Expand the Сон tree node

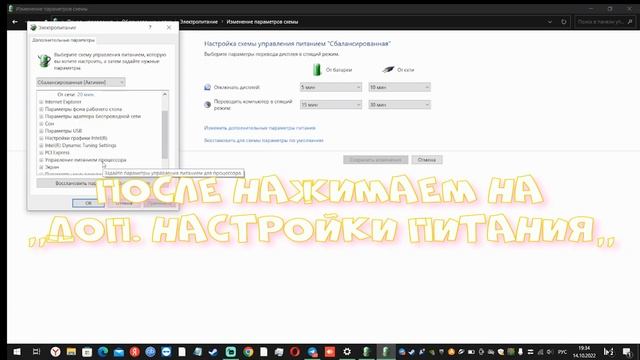coord(41,124)
